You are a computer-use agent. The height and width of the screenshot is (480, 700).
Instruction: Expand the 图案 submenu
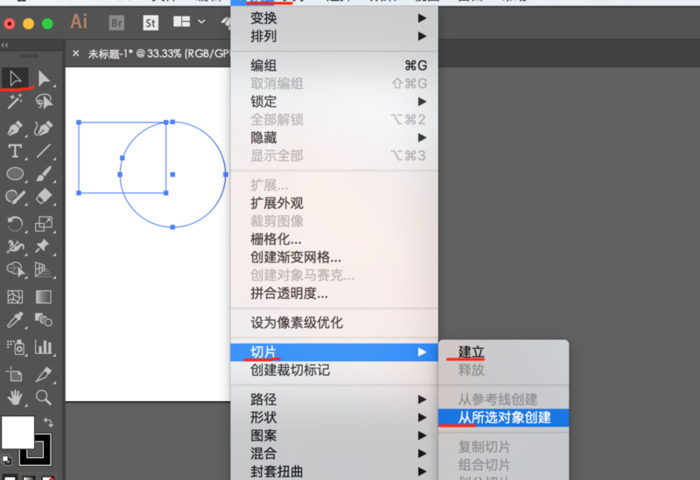click(x=334, y=435)
